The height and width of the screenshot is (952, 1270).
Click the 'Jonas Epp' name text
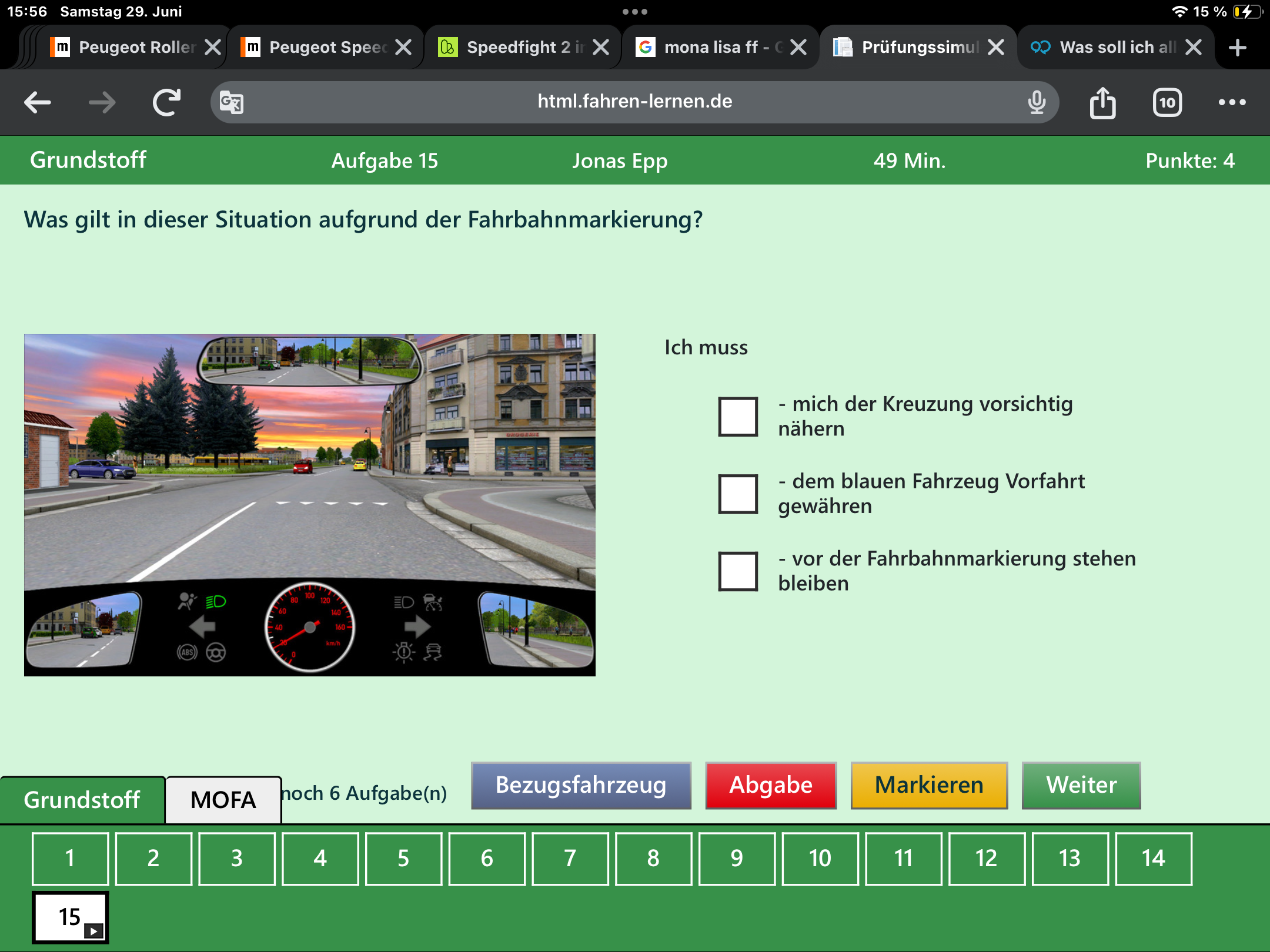click(620, 160)
